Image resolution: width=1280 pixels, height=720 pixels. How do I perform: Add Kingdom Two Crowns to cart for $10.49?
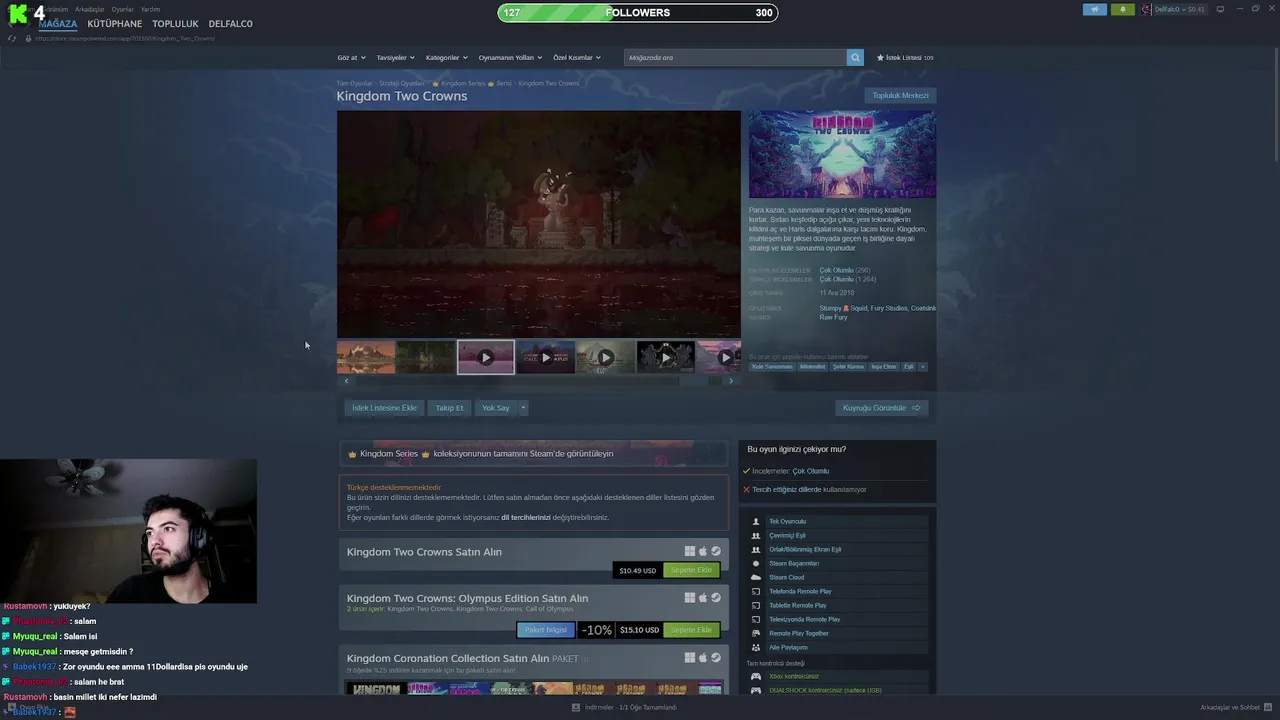[691, 570]
